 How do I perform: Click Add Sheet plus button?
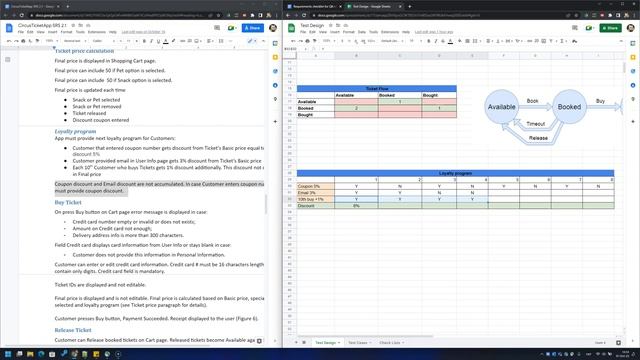(296, 342)
